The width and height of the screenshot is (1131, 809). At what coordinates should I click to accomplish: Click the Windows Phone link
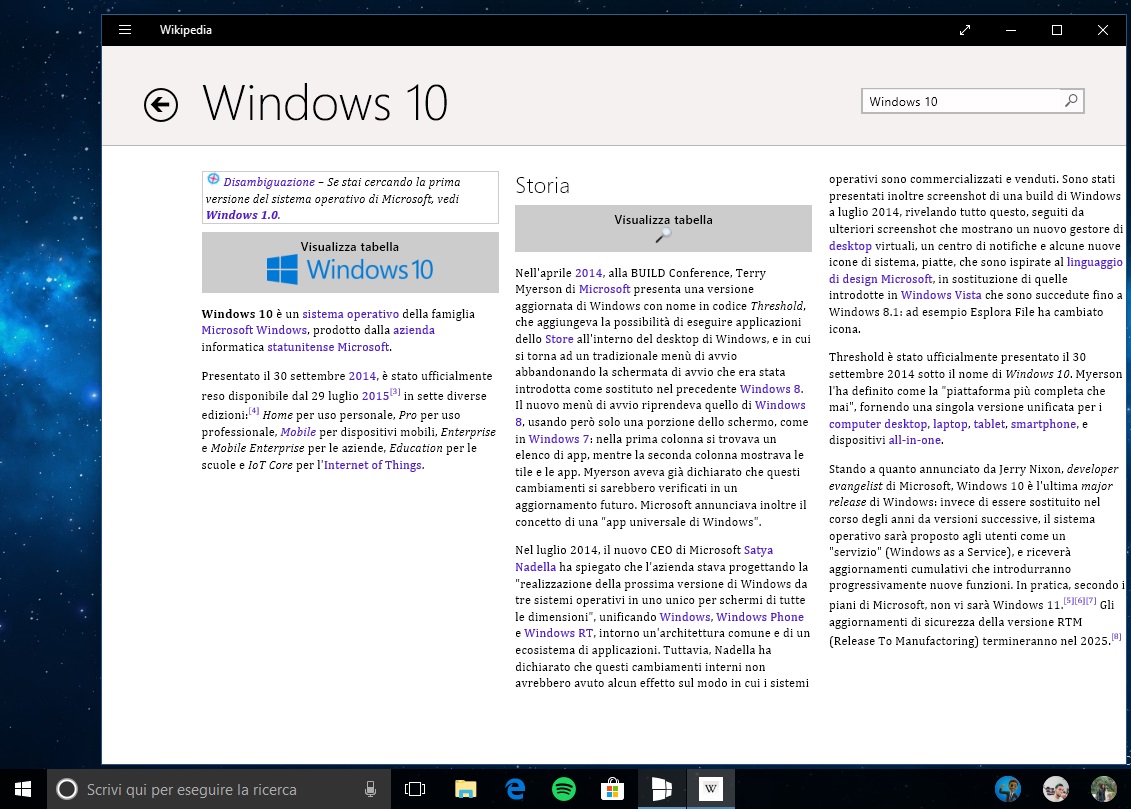(x=760, y=616)
